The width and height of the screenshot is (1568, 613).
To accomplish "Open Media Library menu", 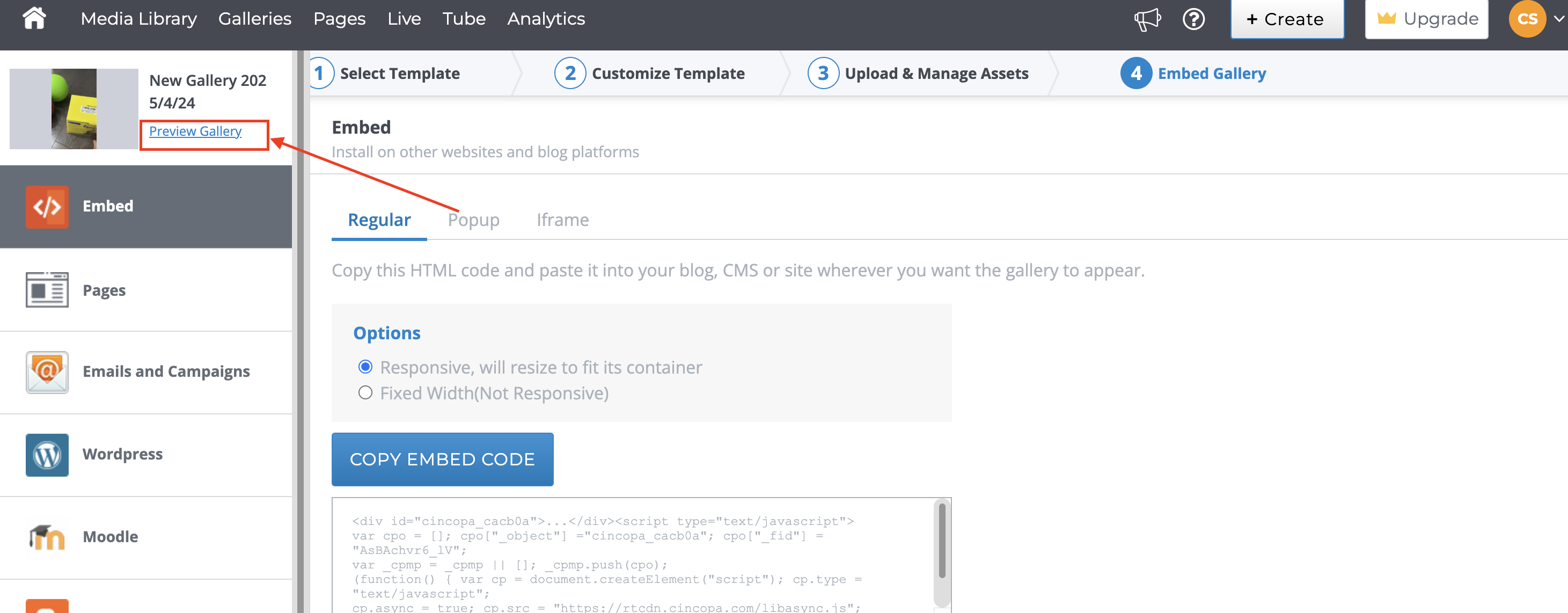I will [139, 19].
